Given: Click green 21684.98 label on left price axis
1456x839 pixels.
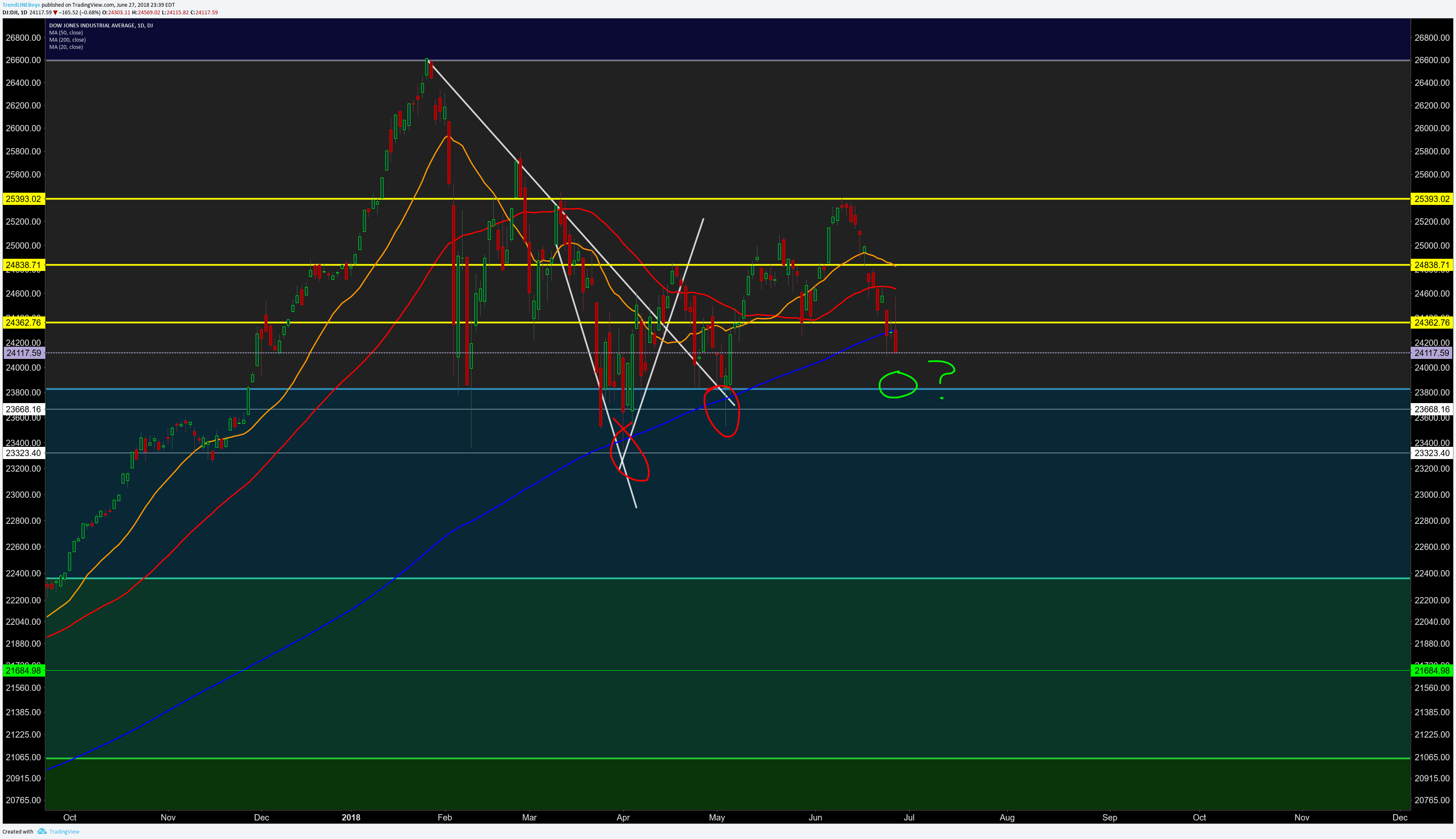Looking at the screenshot, I should click(24, 671).
